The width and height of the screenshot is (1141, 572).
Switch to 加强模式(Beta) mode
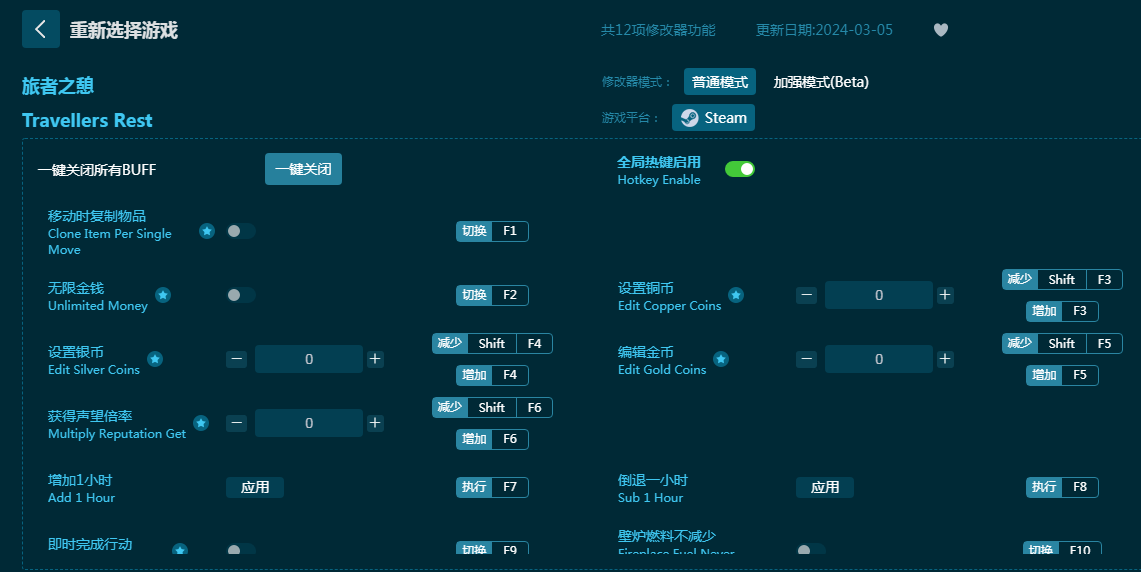coord(821,82)
